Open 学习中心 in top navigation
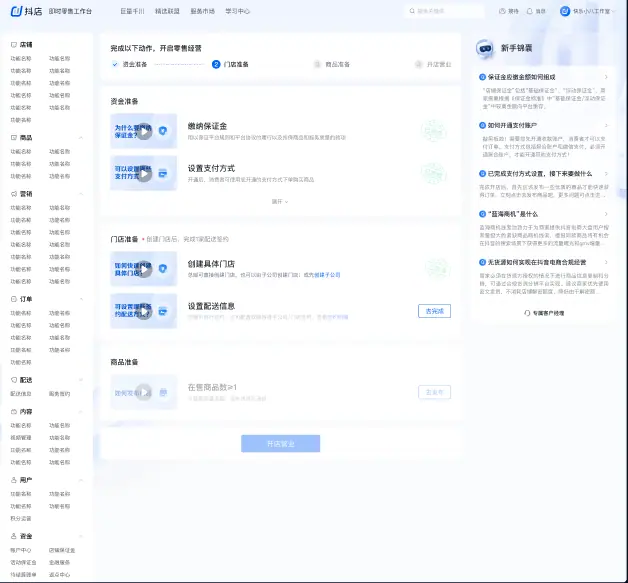The image size is (628, 583). (238, 11)
